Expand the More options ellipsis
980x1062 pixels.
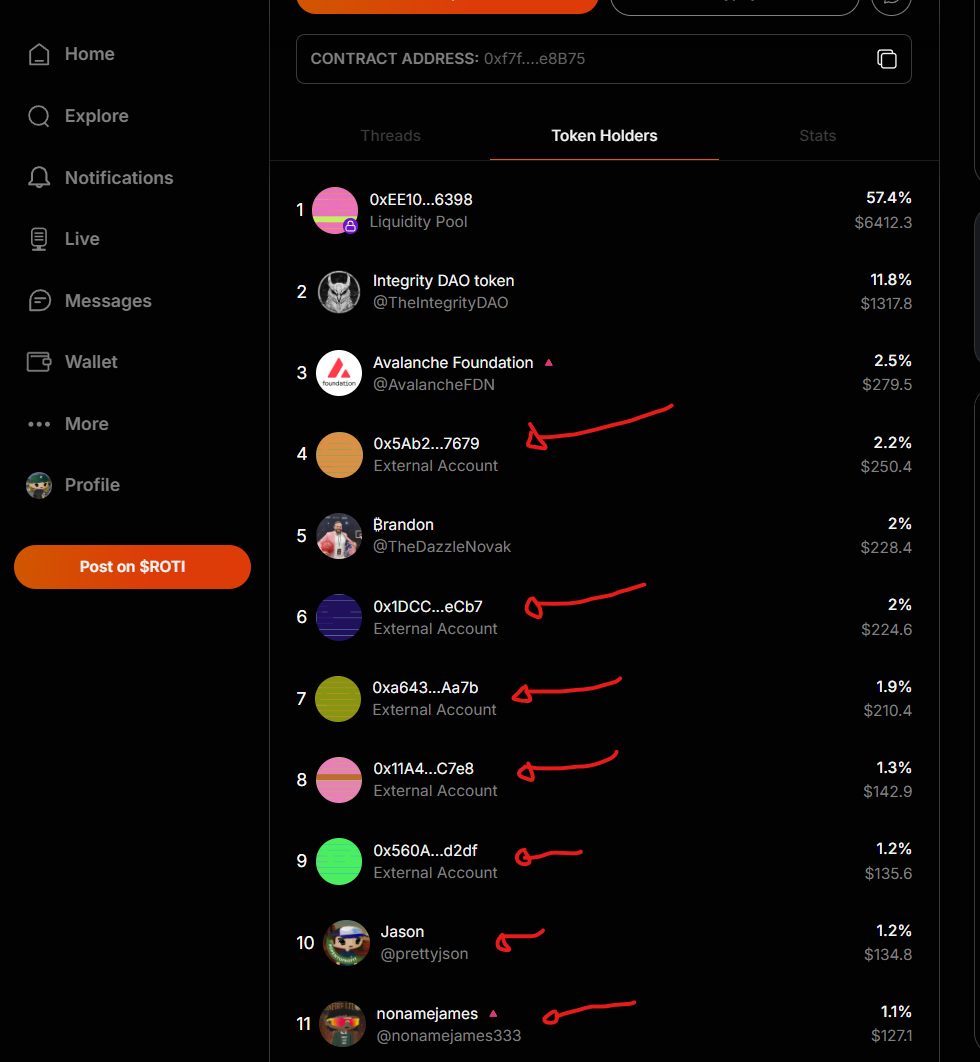click(39, 424)
